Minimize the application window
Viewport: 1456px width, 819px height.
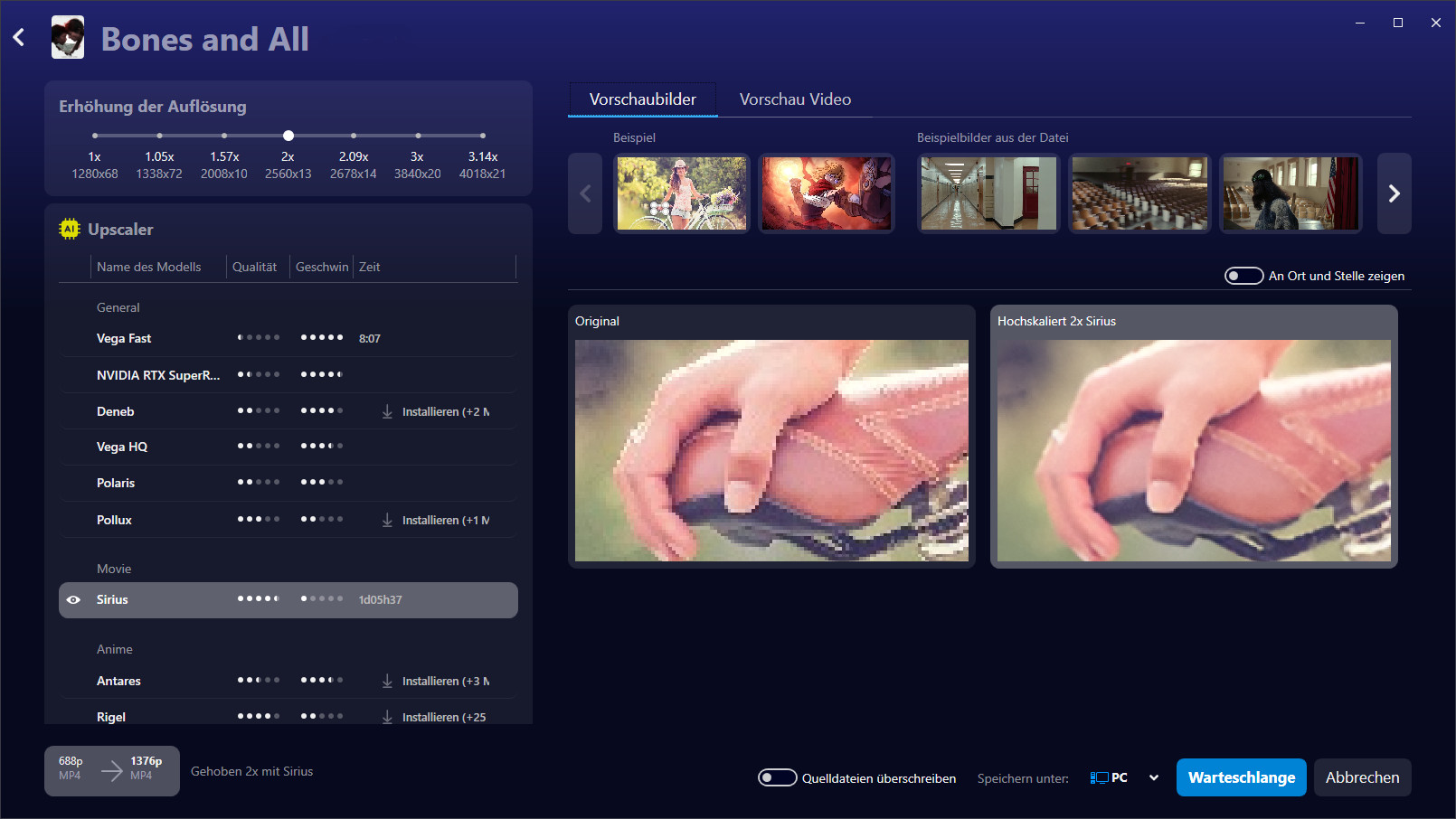click(x=1360, y=23)
